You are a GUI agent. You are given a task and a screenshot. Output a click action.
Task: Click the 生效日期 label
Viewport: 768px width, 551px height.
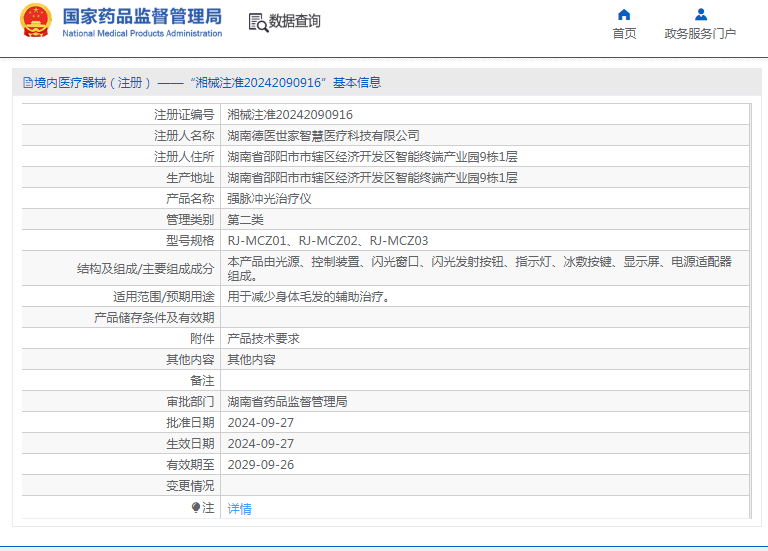click(x=190, y=444)
